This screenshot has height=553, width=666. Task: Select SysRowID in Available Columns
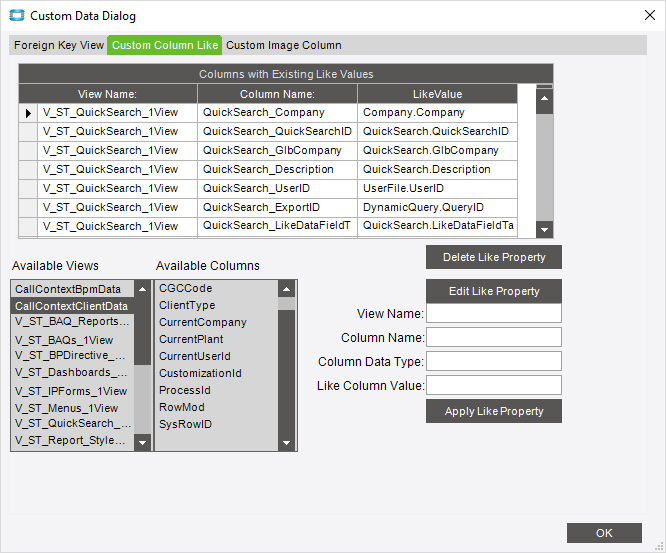pyautogui.click(x=217, y=424)
